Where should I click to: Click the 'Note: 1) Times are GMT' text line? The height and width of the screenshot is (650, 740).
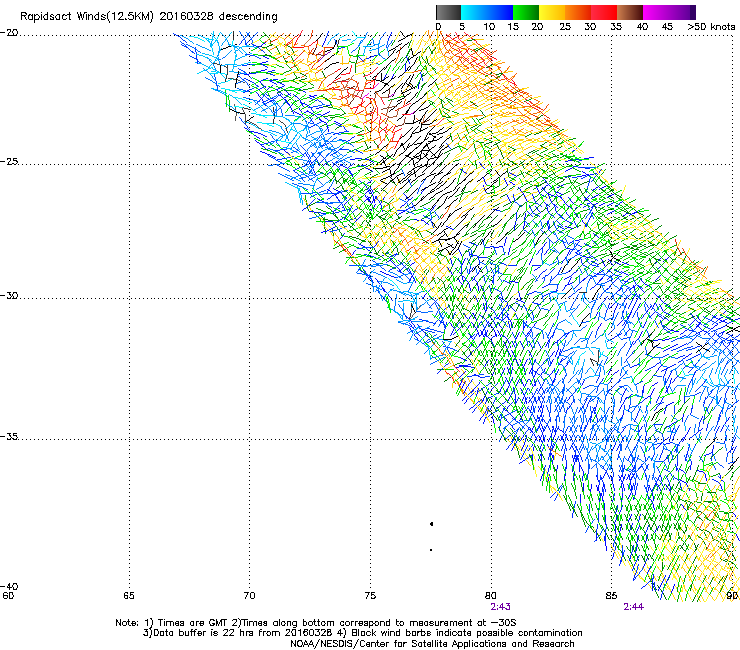pos(316,623)
